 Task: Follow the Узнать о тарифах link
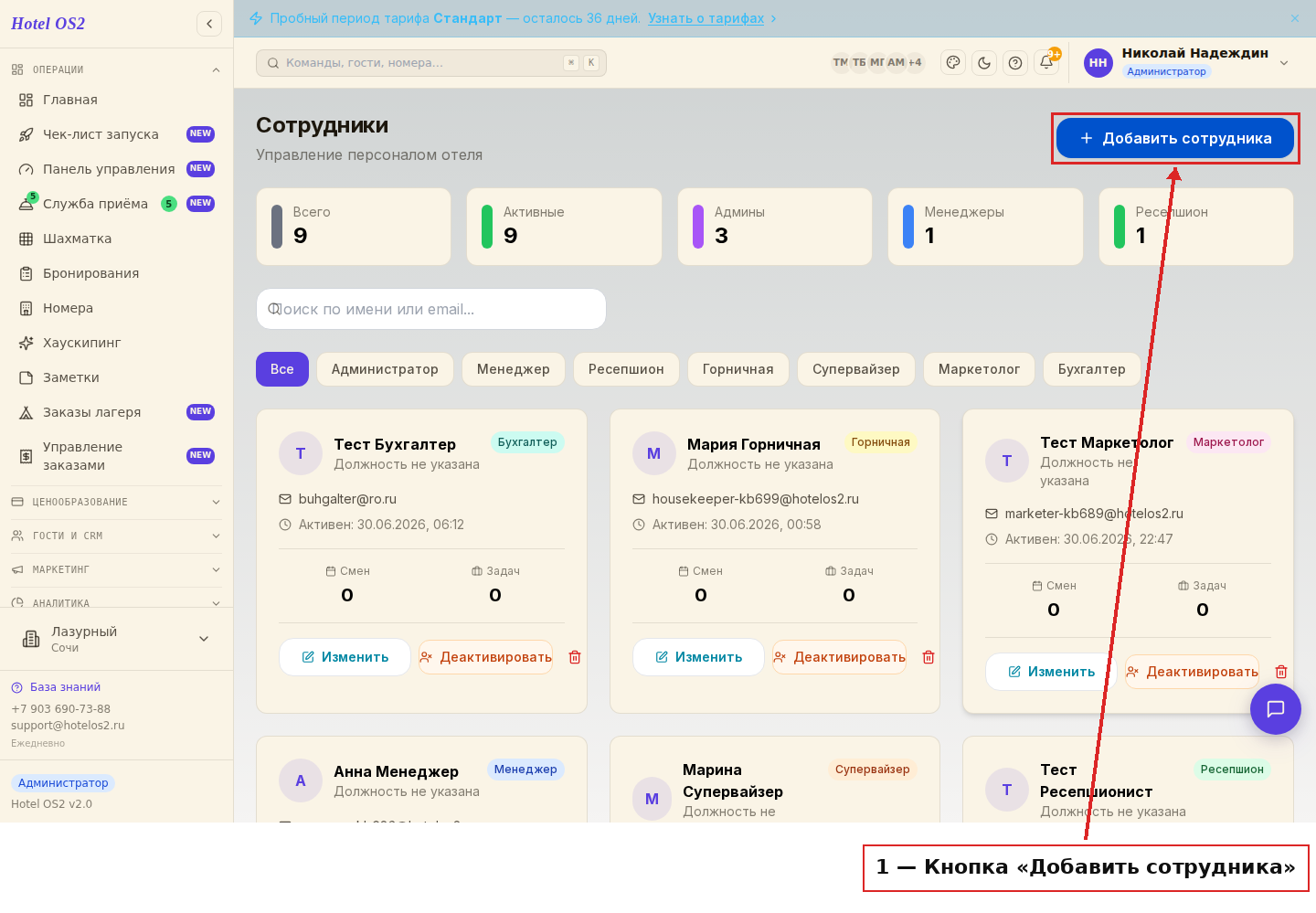click(x=706, y=18)
